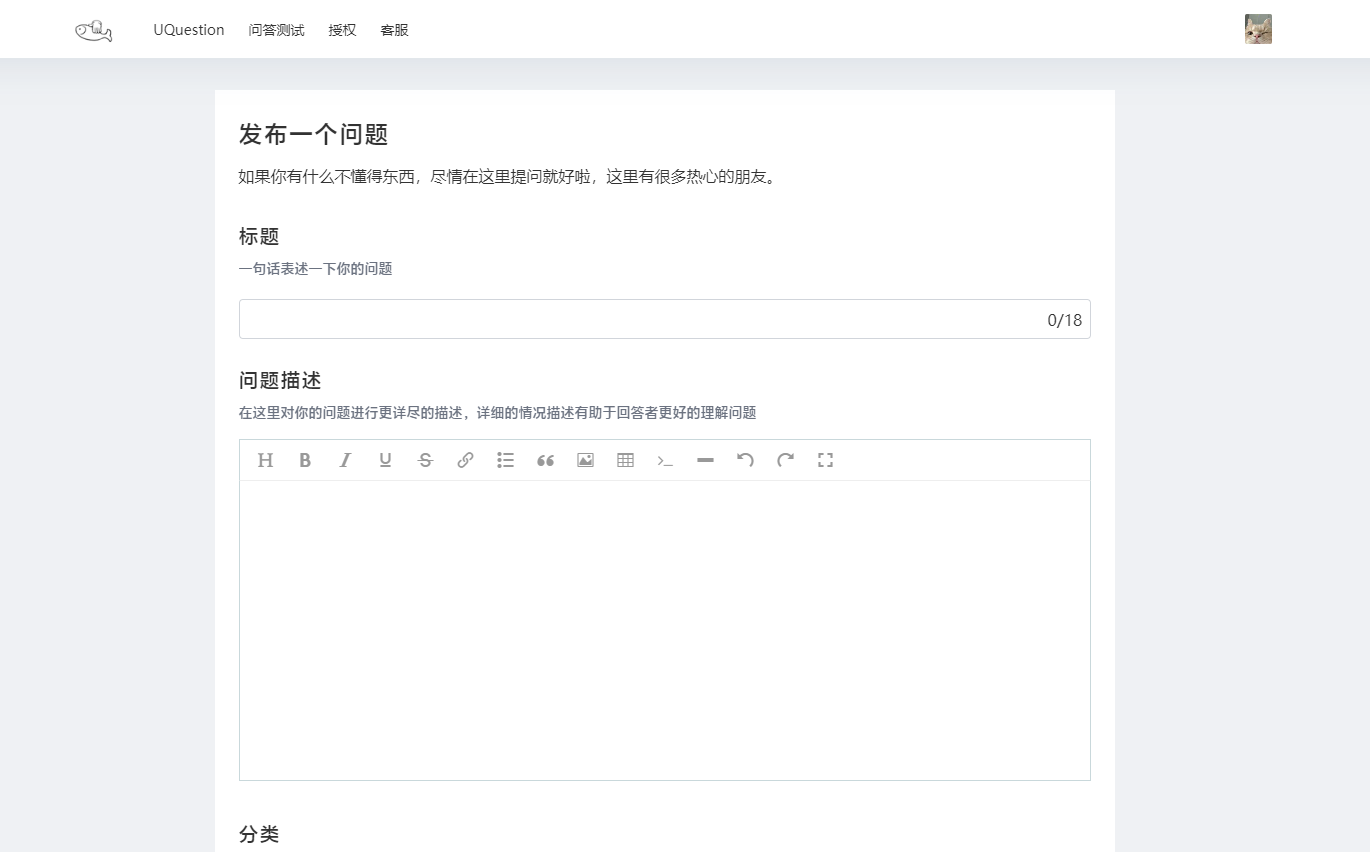This screenshot has width=1370, height=852.
Task: Toggle bold text in the description editor
Action: pyautogui.click(x=305, y=460)
